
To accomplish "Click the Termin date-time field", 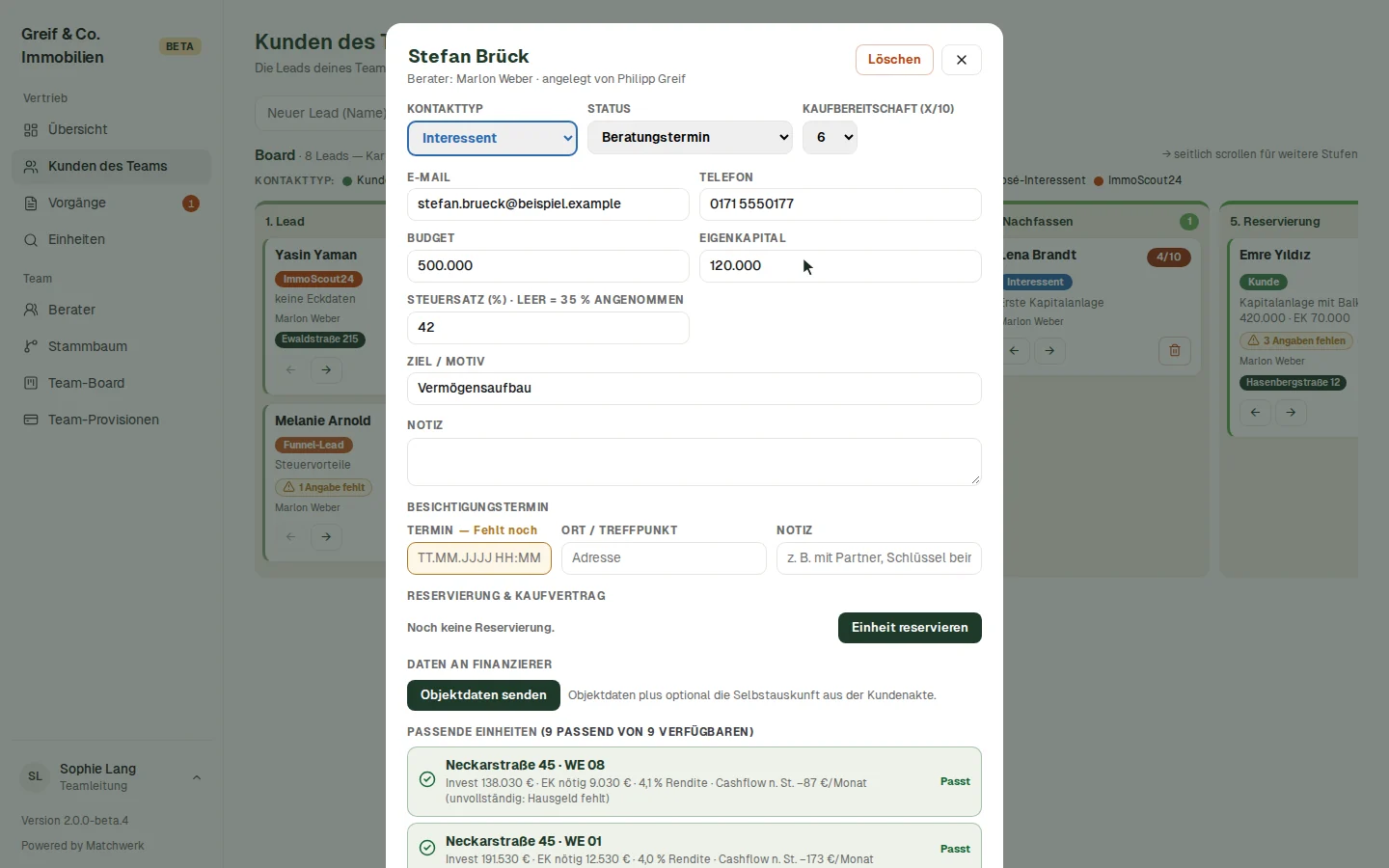I will tap(479, 558).
